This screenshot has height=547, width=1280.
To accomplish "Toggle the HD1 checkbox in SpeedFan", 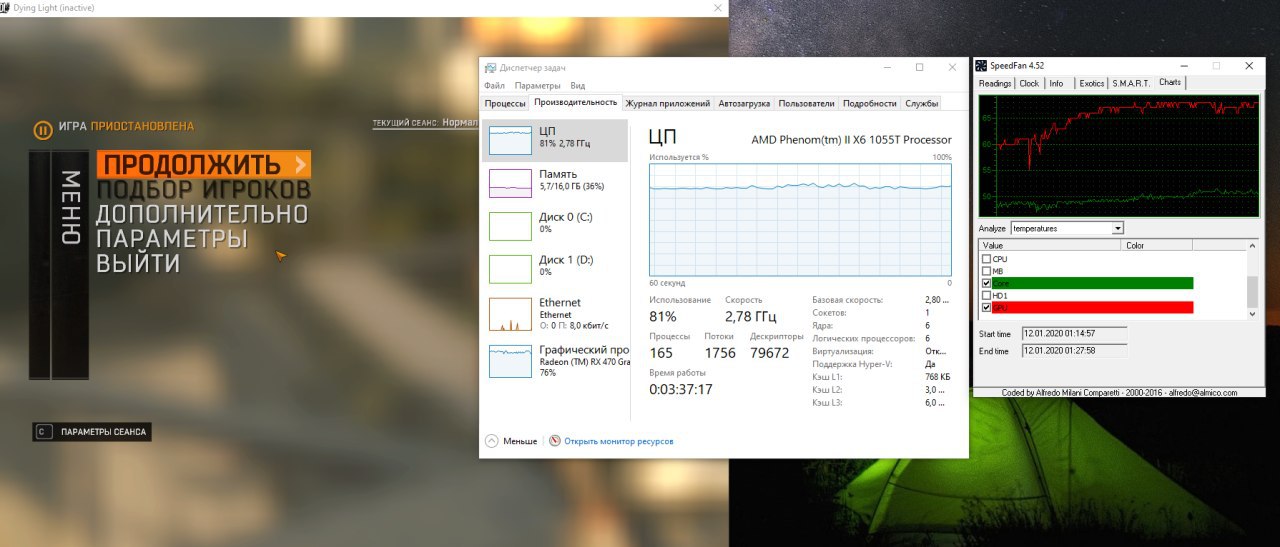I will click(987, 295).
